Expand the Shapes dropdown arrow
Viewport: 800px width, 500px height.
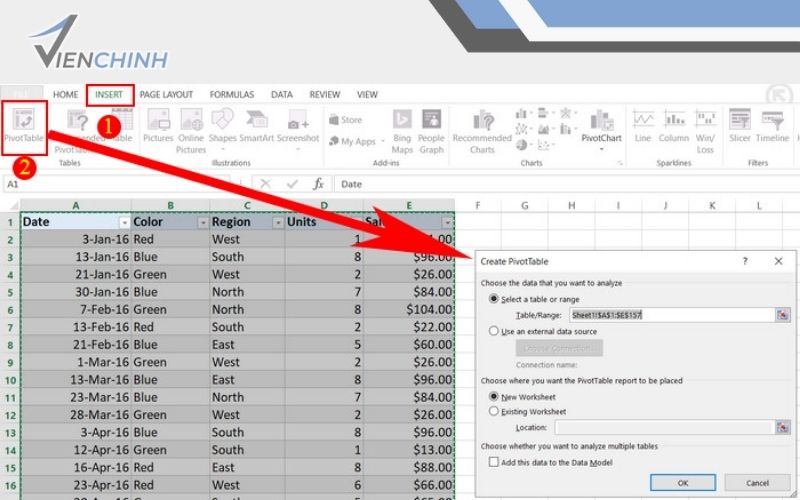[x=222, y=149]
